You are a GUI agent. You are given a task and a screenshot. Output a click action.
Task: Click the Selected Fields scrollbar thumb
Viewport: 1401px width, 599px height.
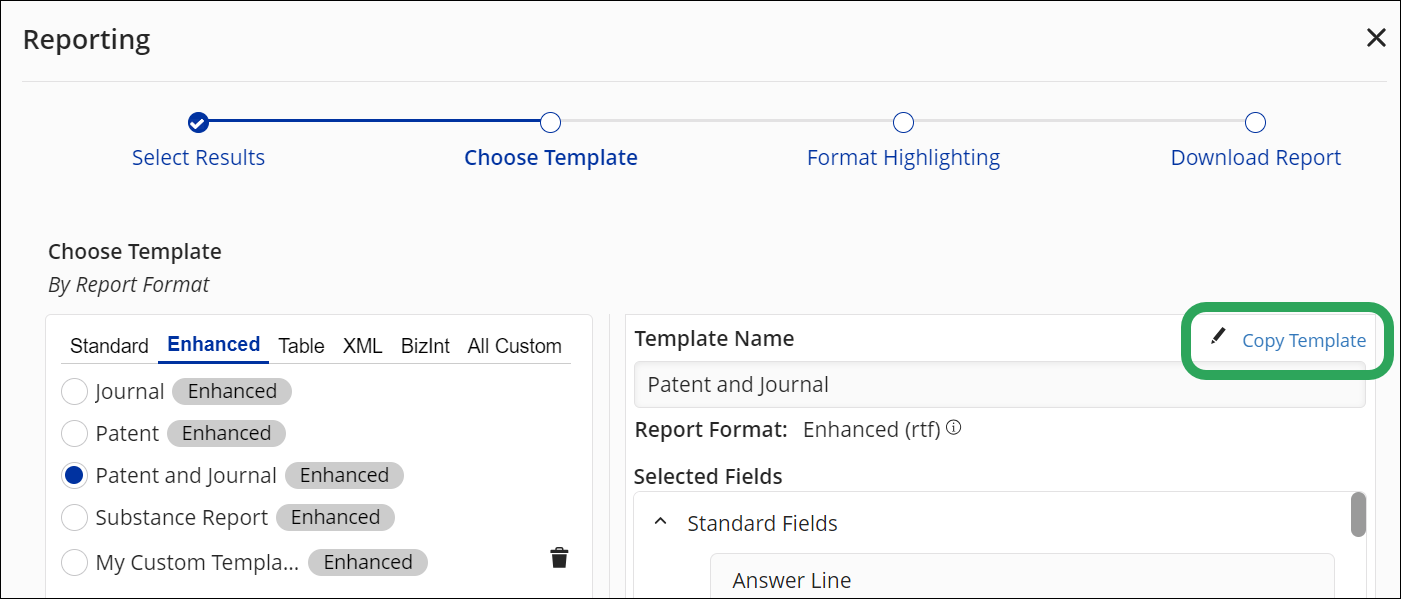coord(1358,514)
